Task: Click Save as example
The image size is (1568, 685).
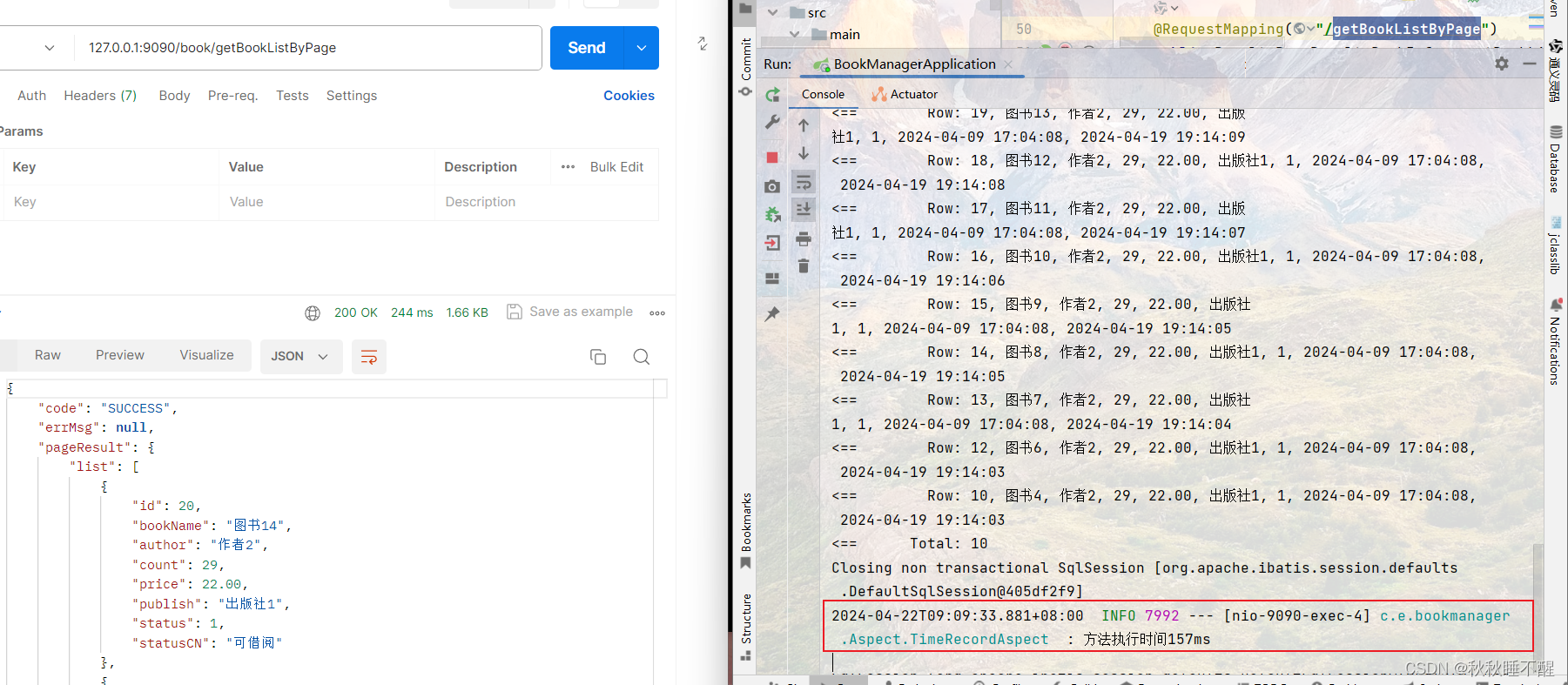Action: tap(570, 312)
